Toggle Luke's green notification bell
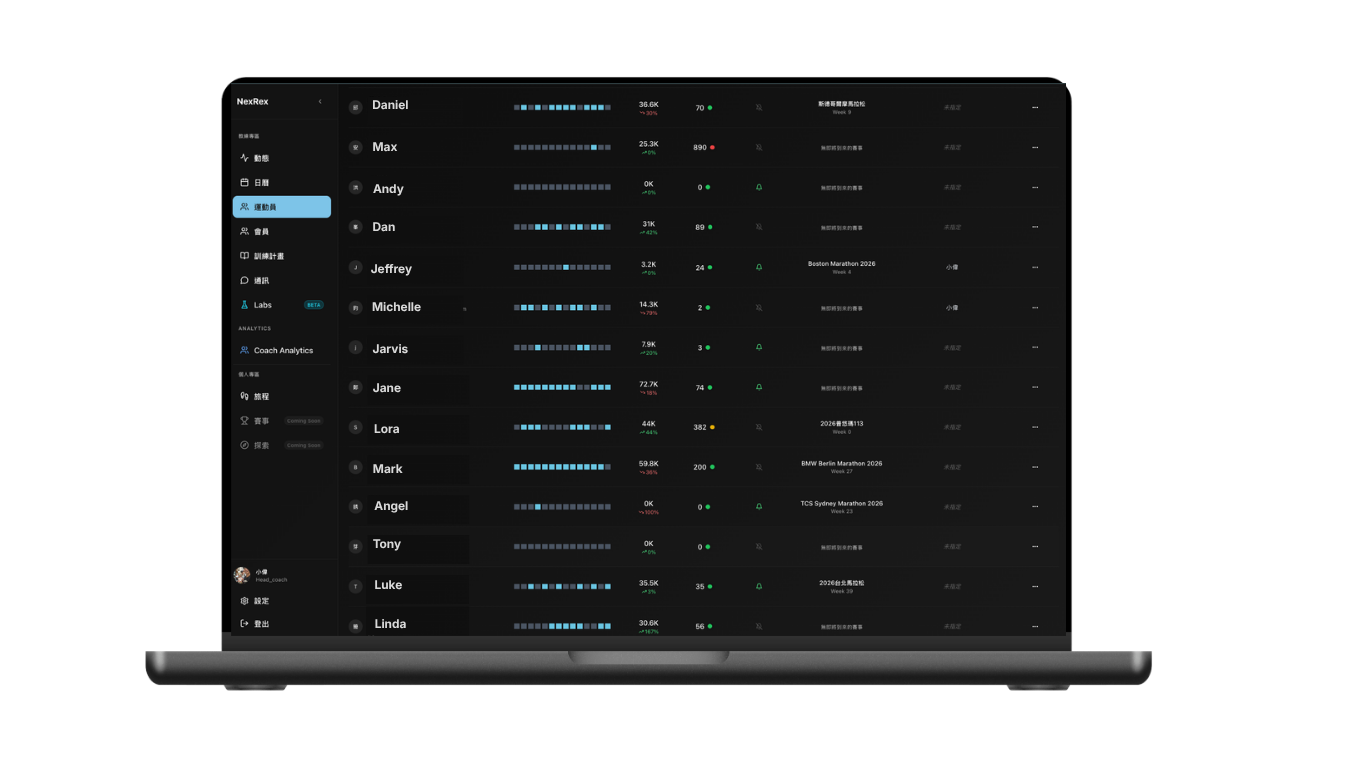The image size is (1366, 768). [759, 586]
